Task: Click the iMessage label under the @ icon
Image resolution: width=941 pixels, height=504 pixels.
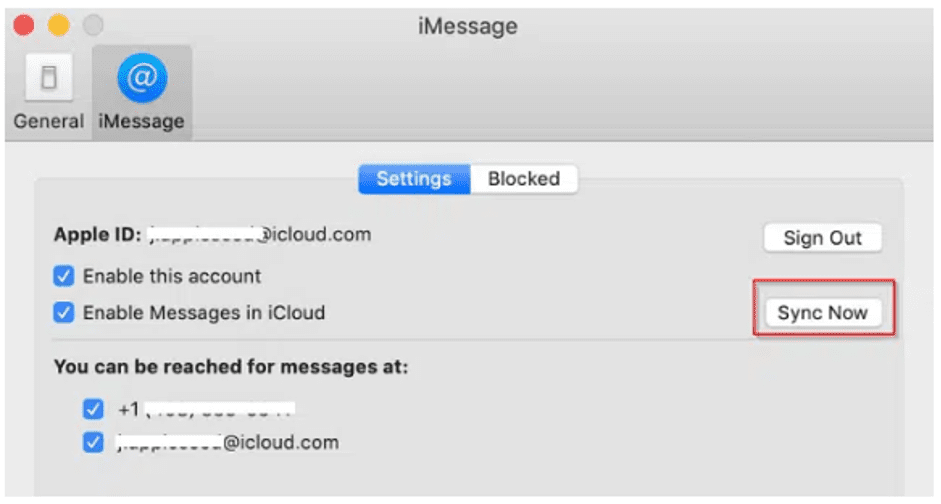Action: point(142,121)
